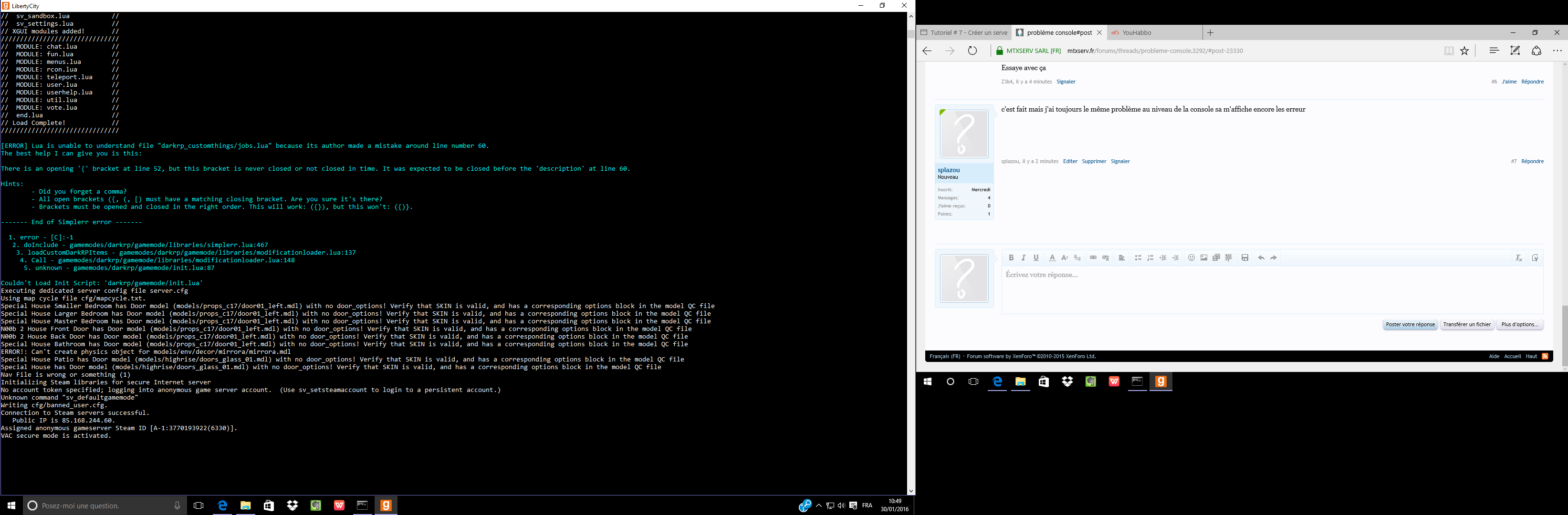Click the scroll-down arrow of the LibertyCity console
Screen dimensions: 1568x515
point(910,491)
